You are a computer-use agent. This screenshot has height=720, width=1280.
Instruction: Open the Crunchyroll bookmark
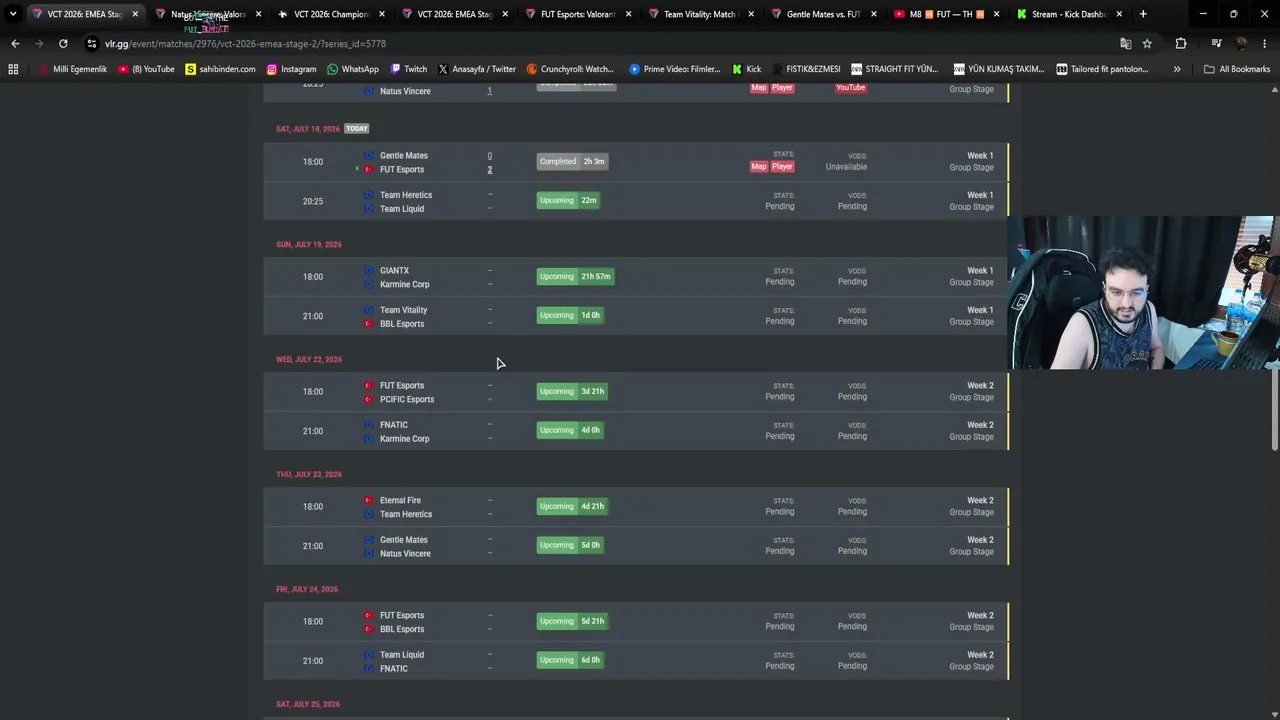coord(569,69)
